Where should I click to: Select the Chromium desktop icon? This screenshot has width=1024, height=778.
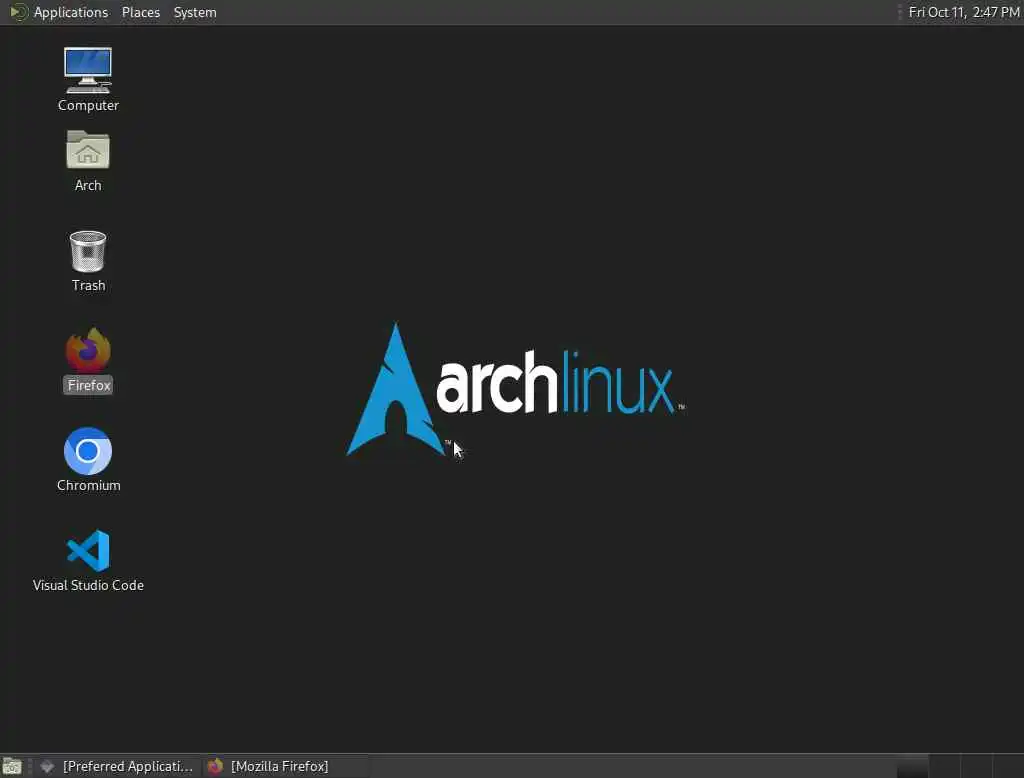click(x=88, y=451)
